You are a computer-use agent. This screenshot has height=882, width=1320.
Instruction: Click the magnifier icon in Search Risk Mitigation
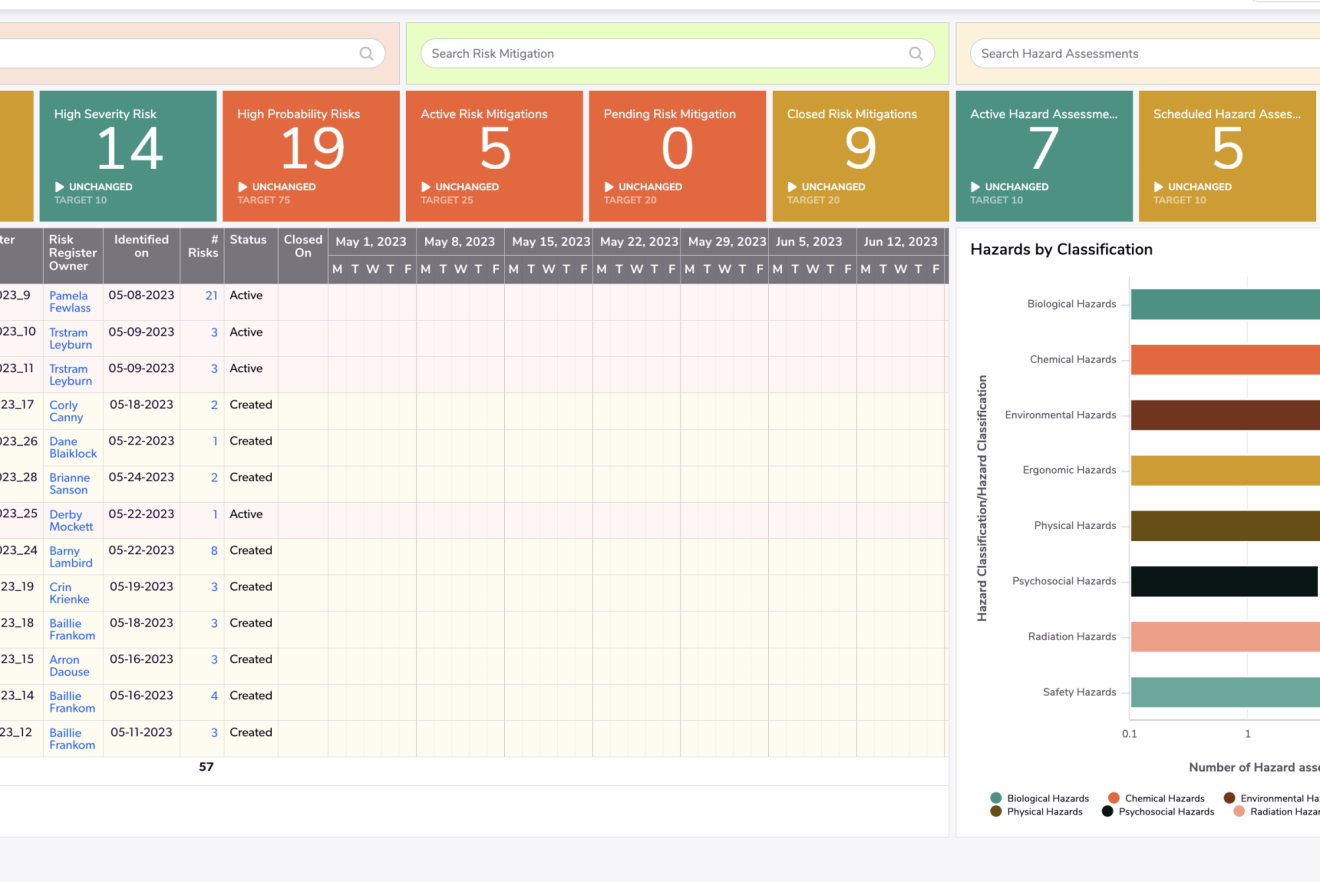coord(915,54)
